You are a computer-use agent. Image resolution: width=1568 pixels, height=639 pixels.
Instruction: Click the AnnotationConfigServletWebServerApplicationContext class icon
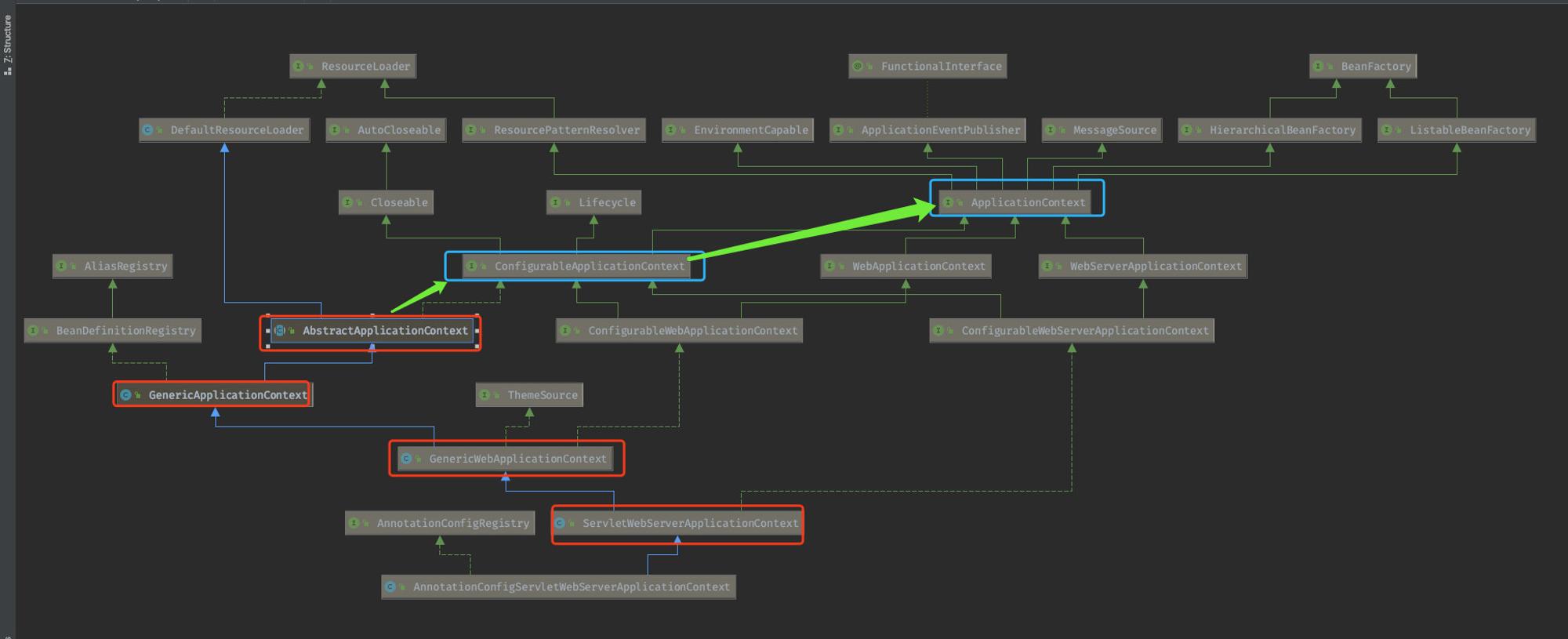point(390,586)
